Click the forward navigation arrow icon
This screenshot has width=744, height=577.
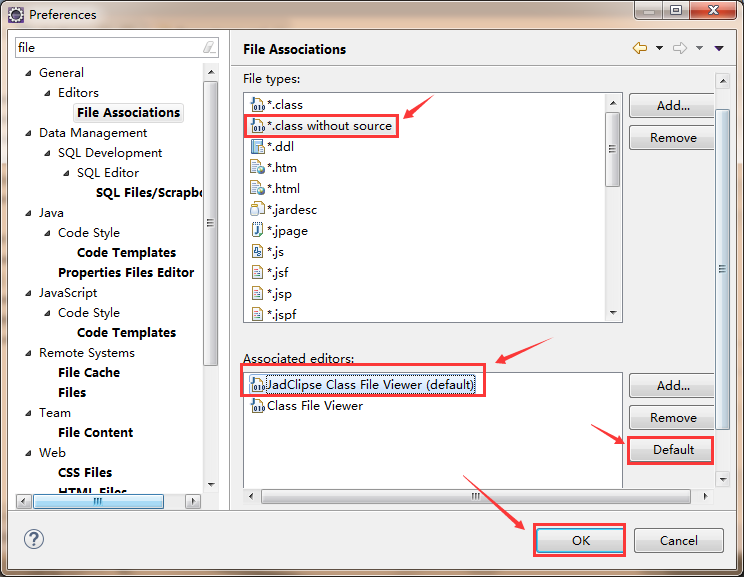(x=680, y=48)
